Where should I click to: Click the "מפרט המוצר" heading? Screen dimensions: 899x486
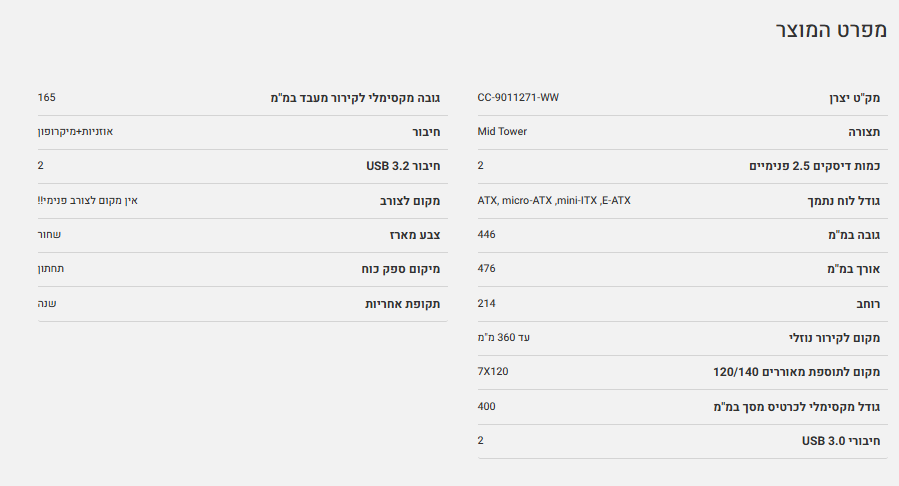point(832,30)
